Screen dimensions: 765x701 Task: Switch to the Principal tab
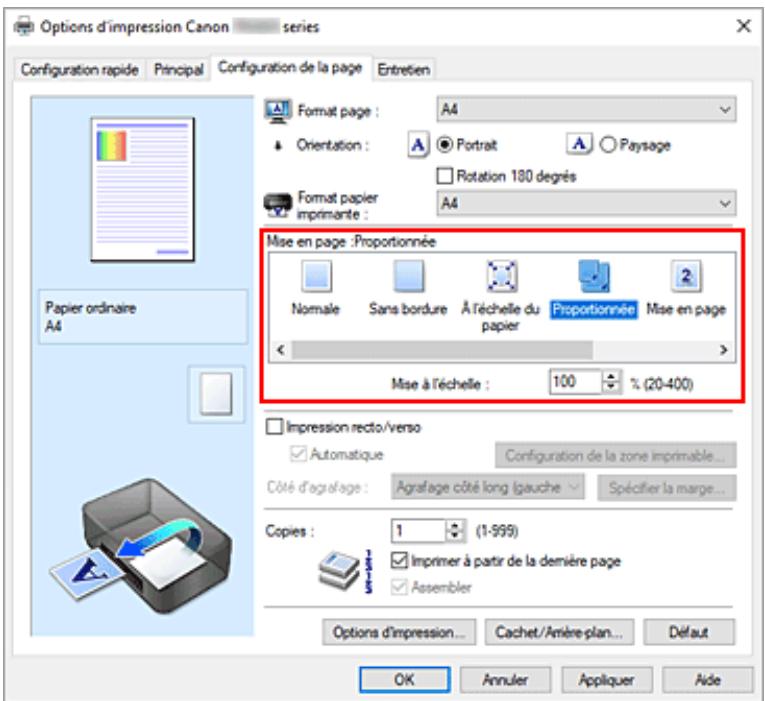click(179, 70)
